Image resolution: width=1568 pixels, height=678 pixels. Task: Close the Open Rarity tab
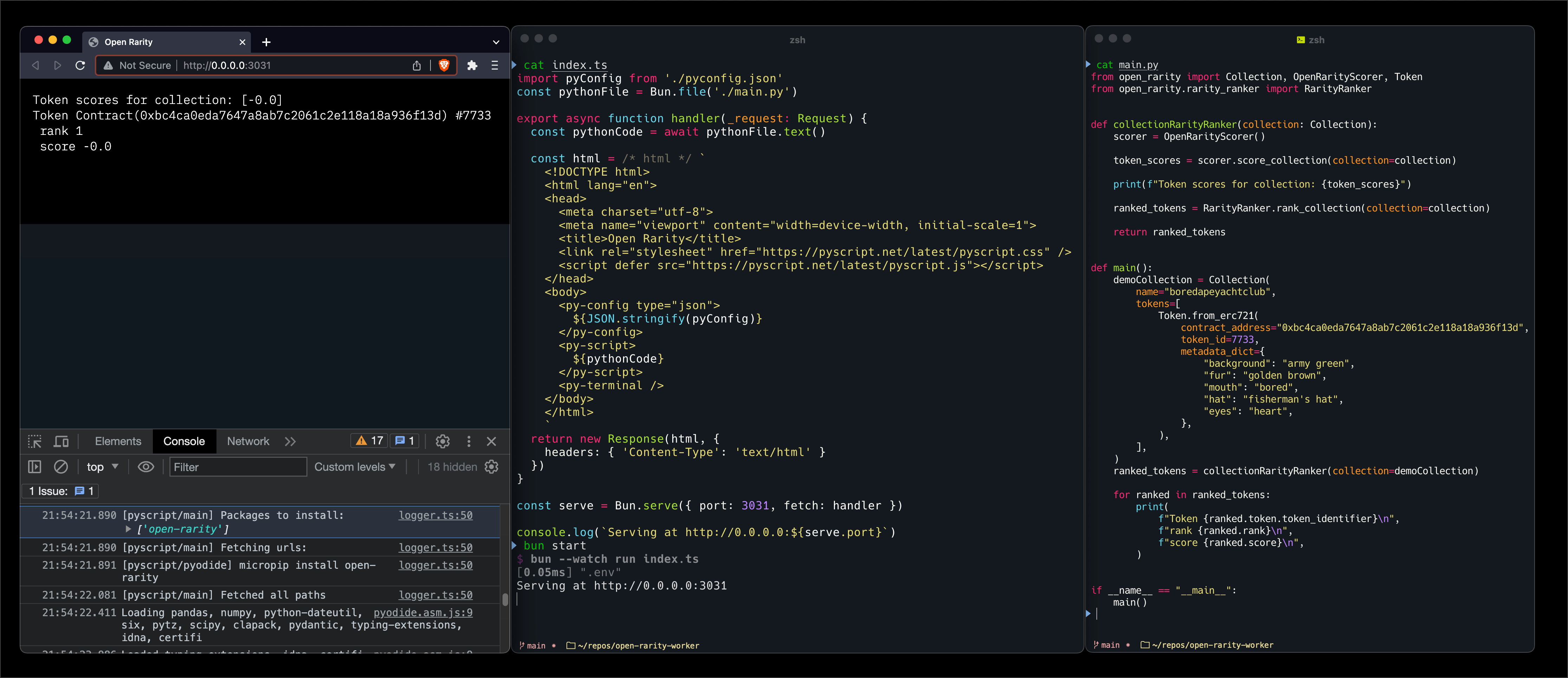tap(242, 42)
